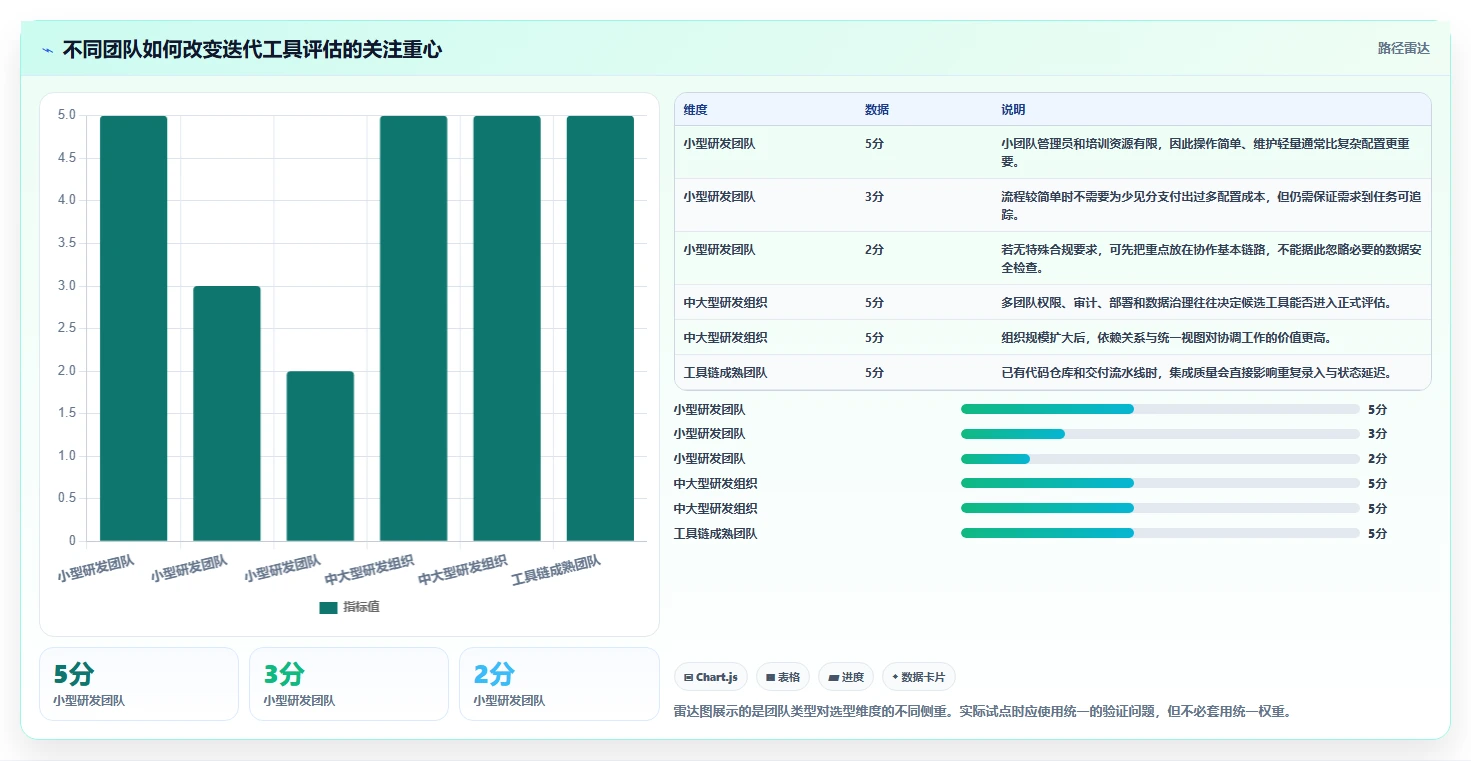Image resolution: width=1471 pixels, height=761 pixels.
Task: Click the 维度 column header
Action: point(696,110)
